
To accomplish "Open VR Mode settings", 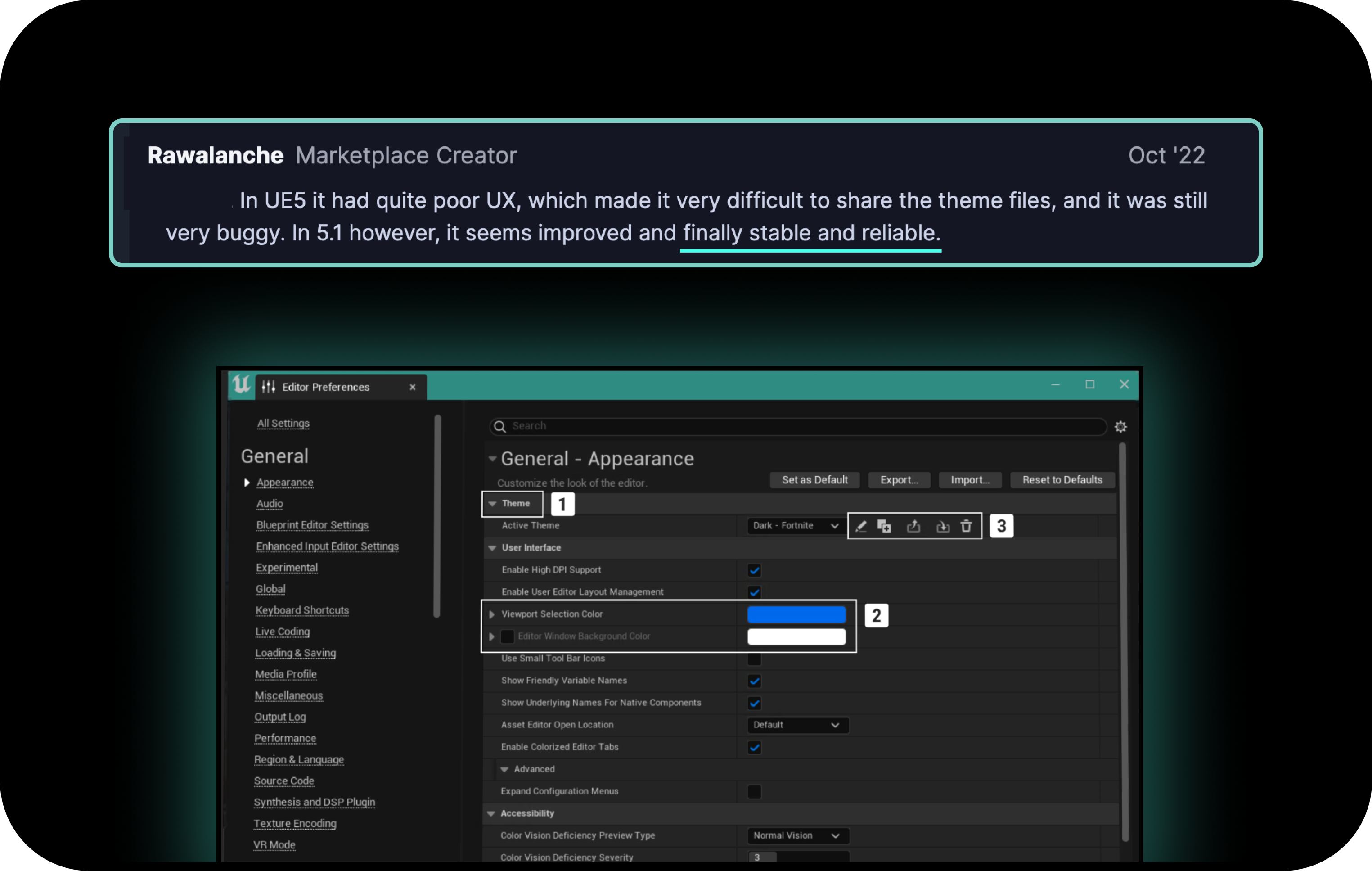I will (274, 845).
